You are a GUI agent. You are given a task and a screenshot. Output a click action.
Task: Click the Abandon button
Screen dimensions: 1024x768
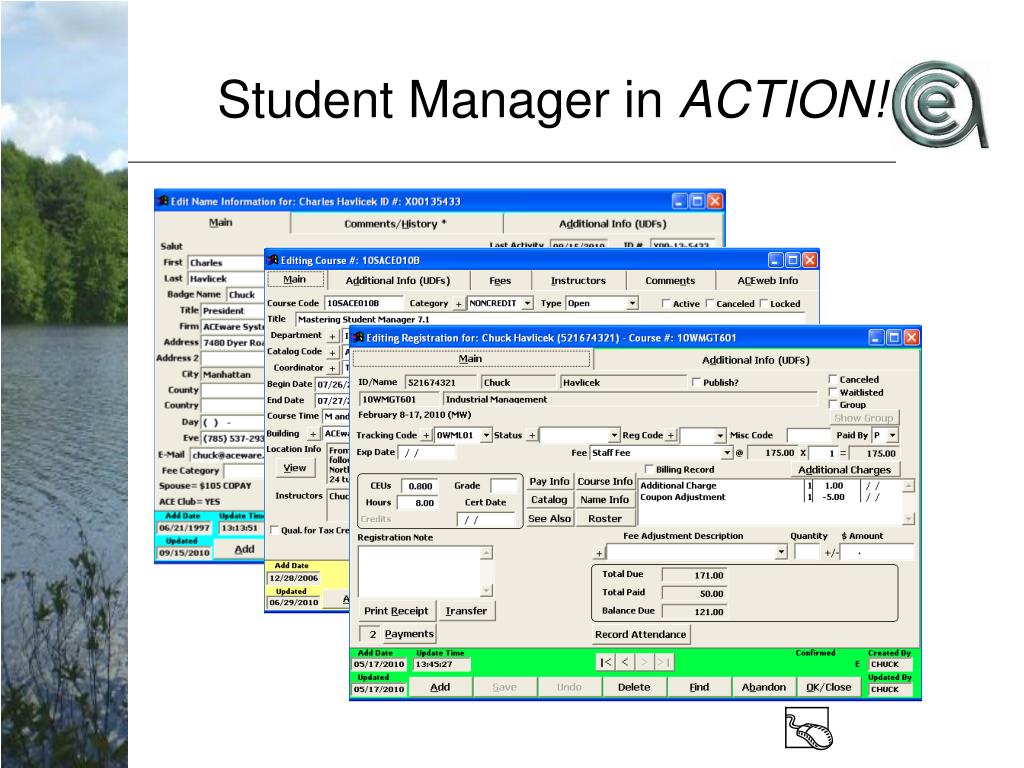pyautogui.click(x=763, y=687)
